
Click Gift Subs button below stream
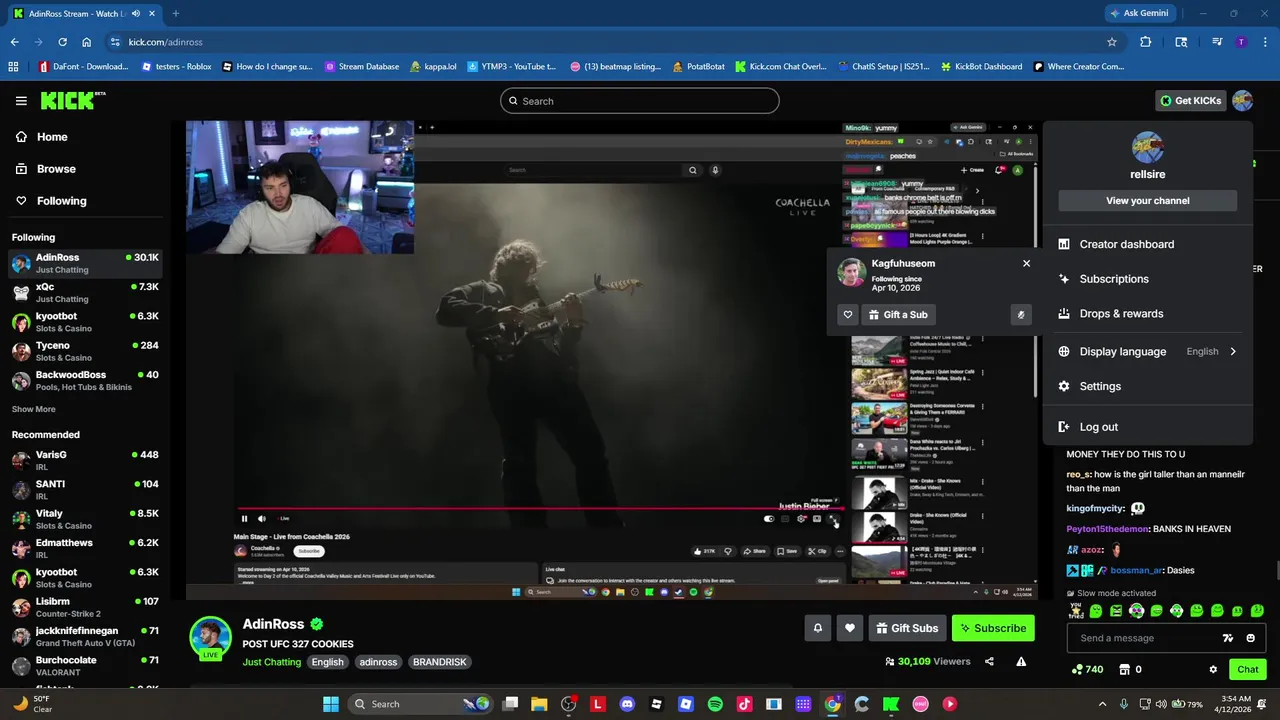907,628
